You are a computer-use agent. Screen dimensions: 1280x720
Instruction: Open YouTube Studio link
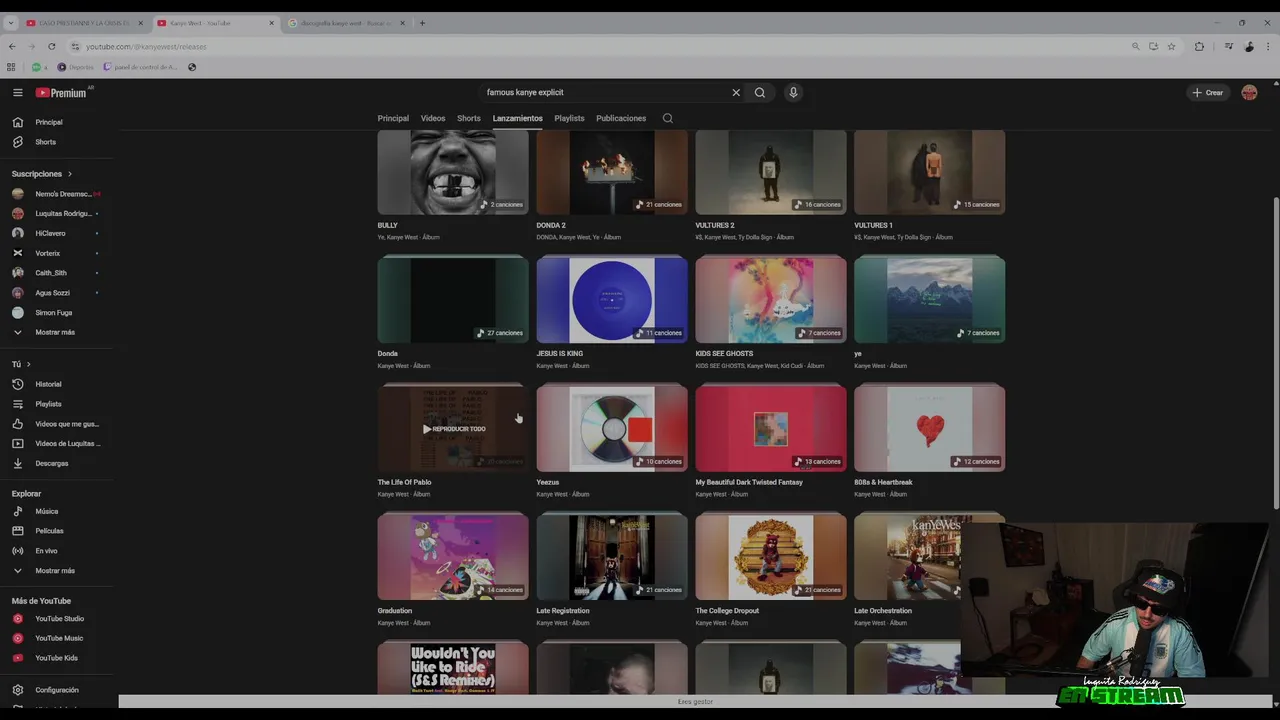58,619
